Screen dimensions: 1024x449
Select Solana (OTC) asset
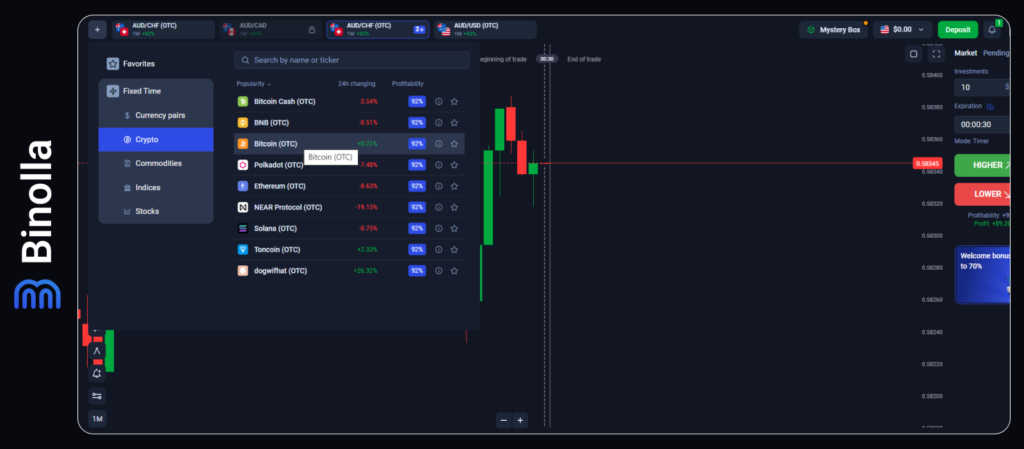[x=349, y=228]
